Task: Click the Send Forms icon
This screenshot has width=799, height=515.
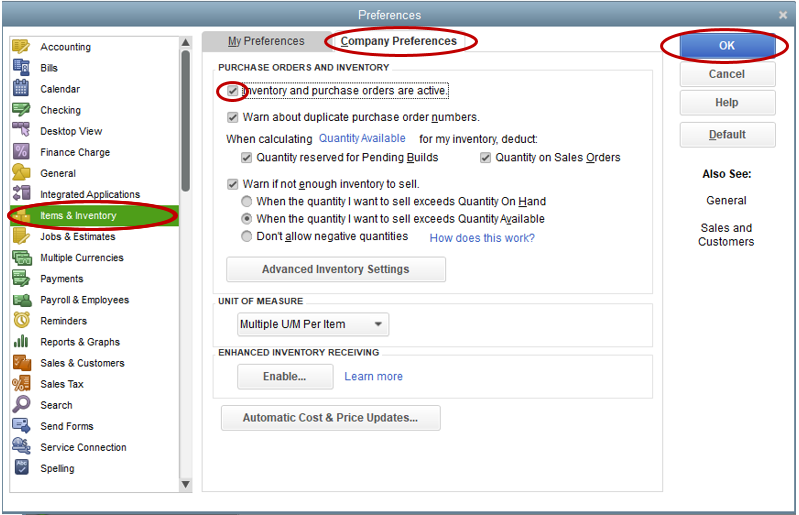Action: tap(21, 426)
